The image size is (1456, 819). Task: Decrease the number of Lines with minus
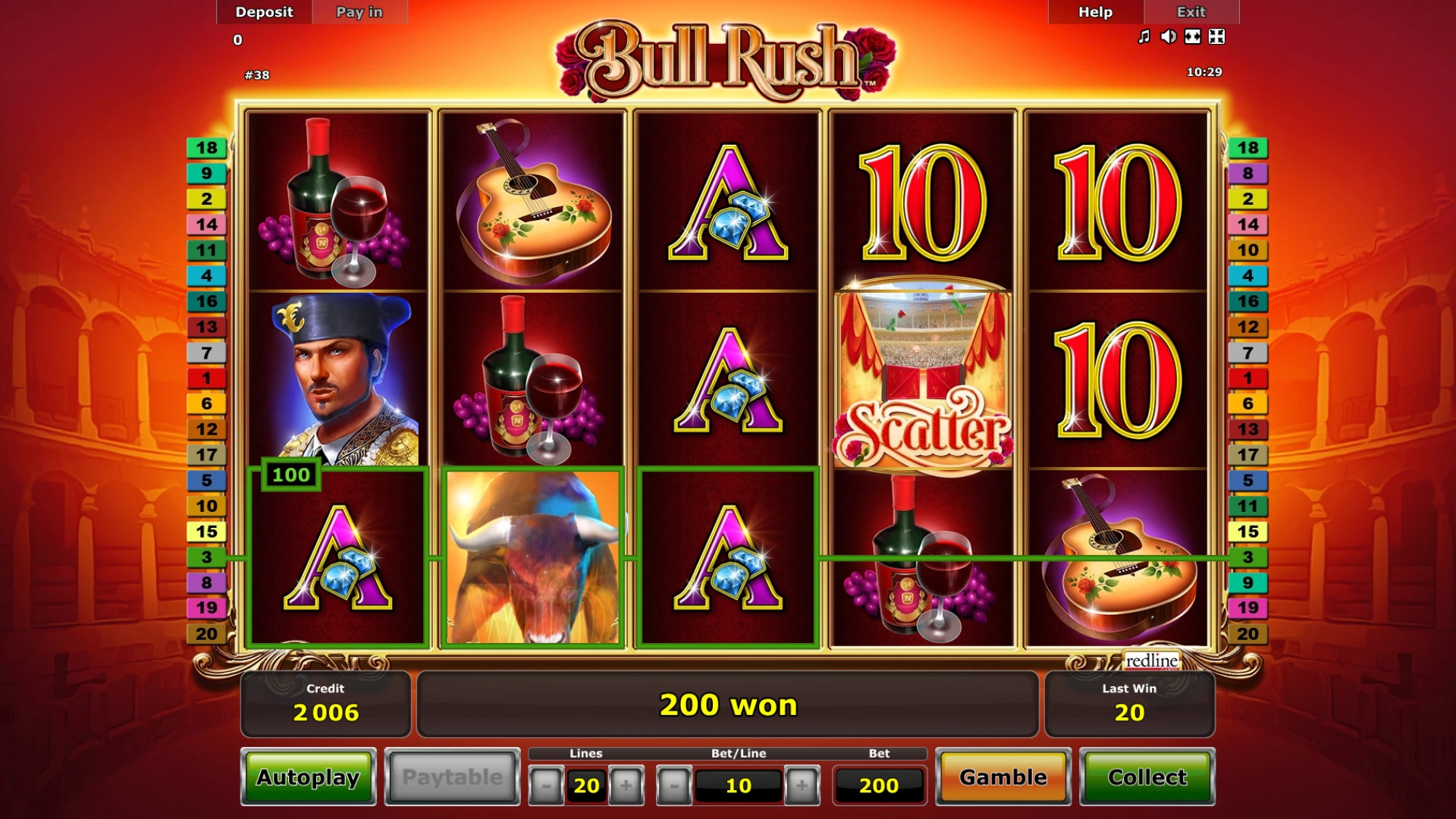coord(546,786)
